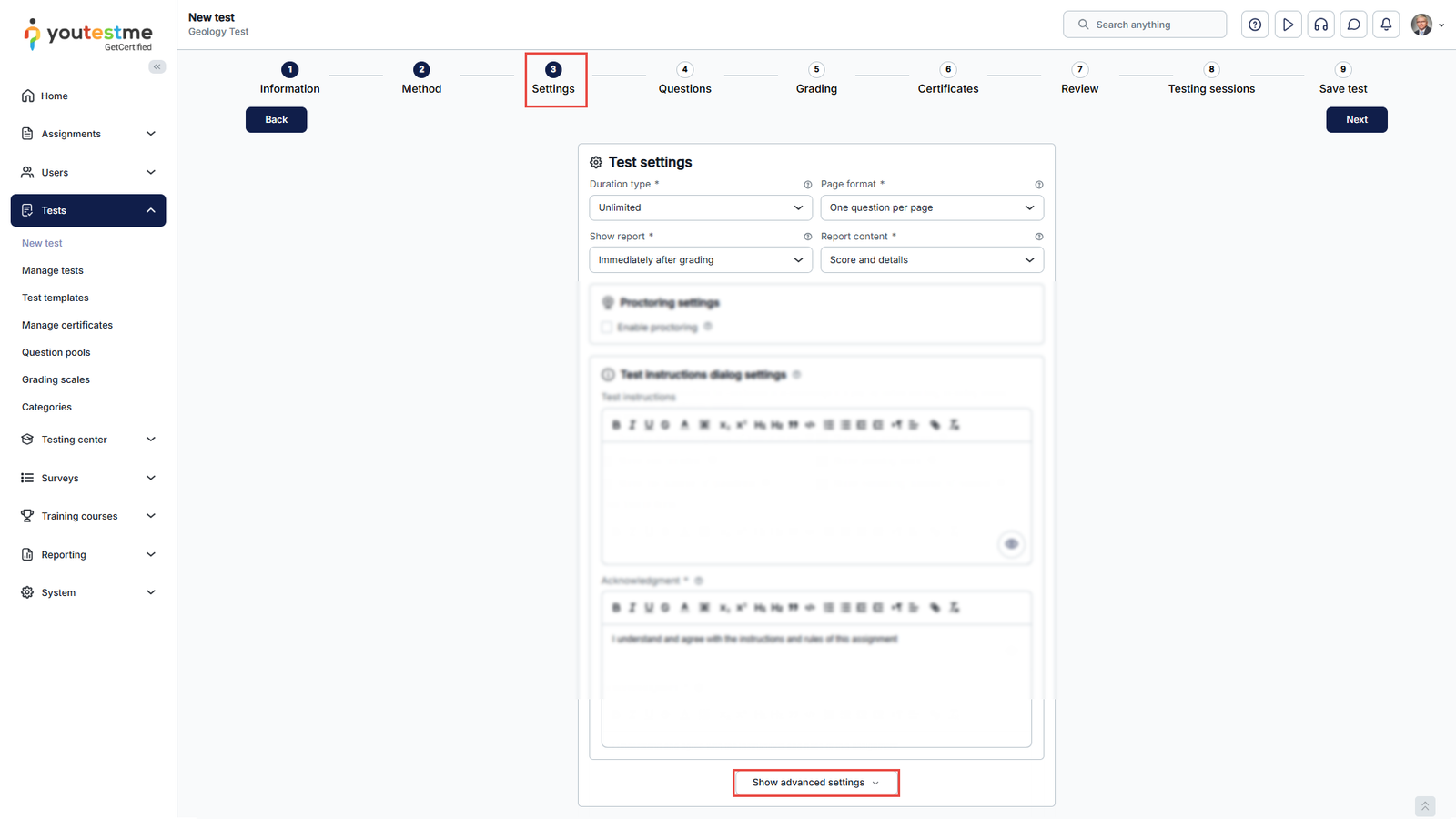
Task: Click the play video tutorial icon
Action: click(x=1288, y=25)
